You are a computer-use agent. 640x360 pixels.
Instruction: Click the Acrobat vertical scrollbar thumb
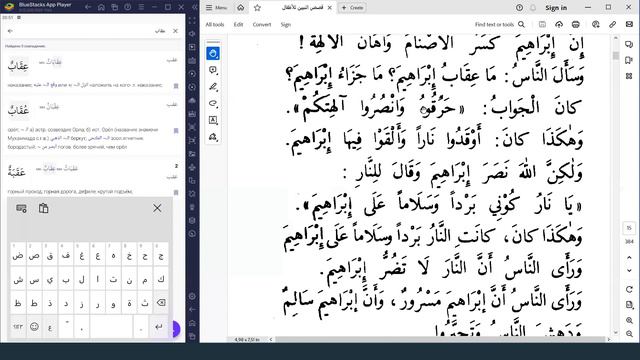pyautogui.click(x=616, y=56)
